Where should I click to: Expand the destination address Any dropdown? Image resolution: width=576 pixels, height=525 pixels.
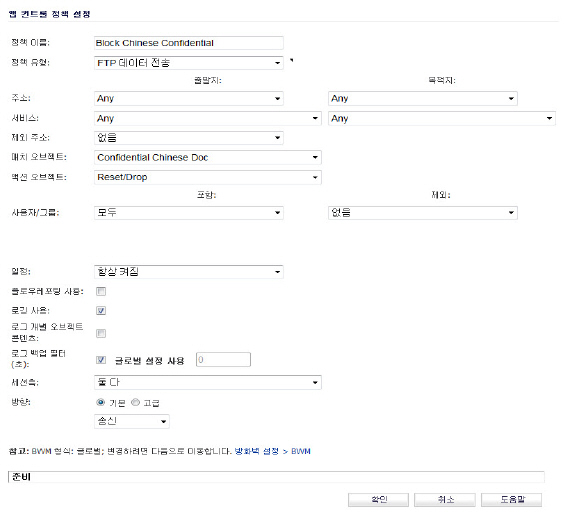coord(422,98)
